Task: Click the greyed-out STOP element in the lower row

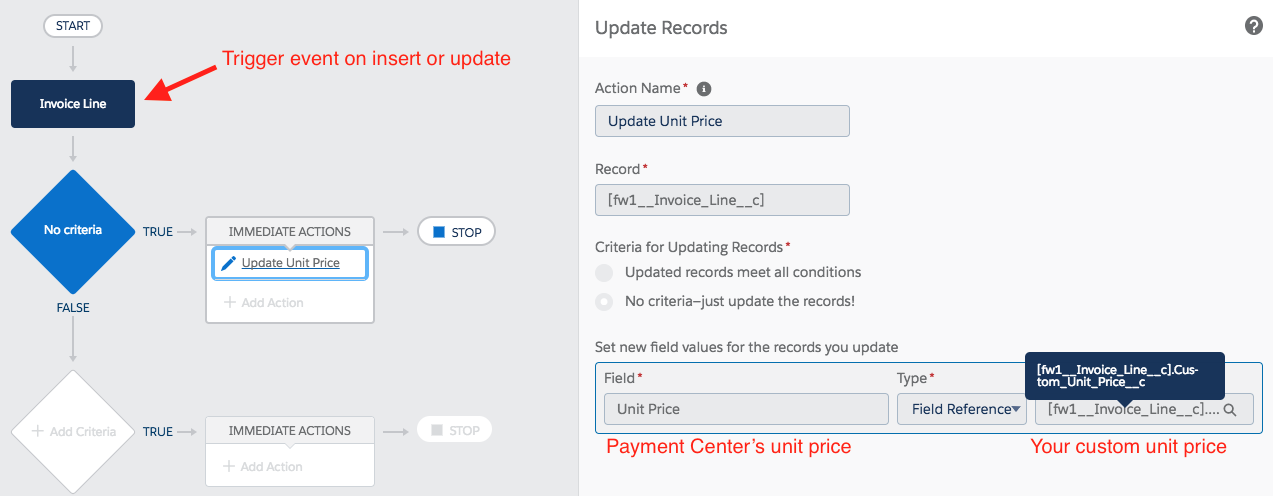Action: click(x=454, y=431)
